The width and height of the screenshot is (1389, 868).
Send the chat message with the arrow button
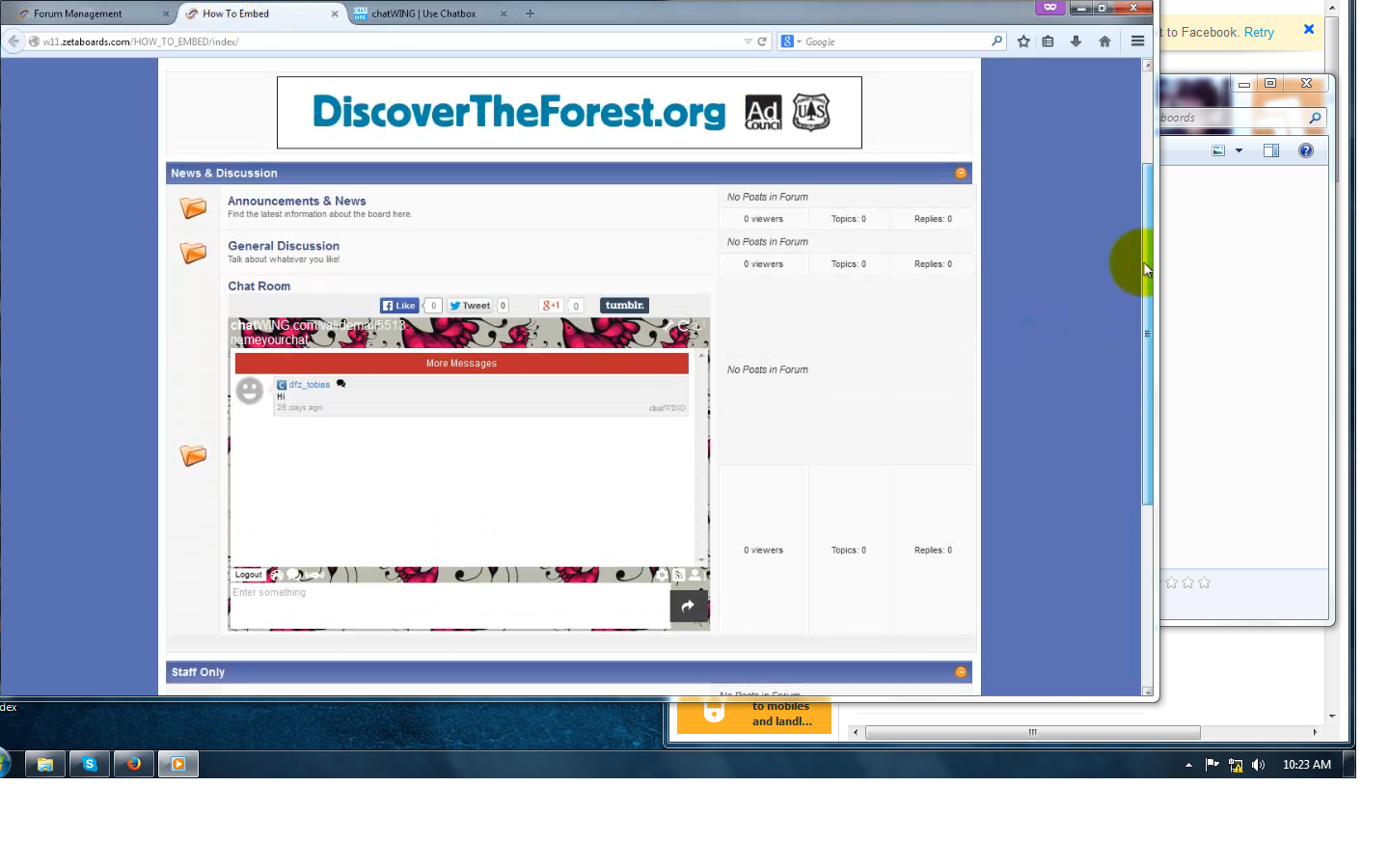coord(689,607)
